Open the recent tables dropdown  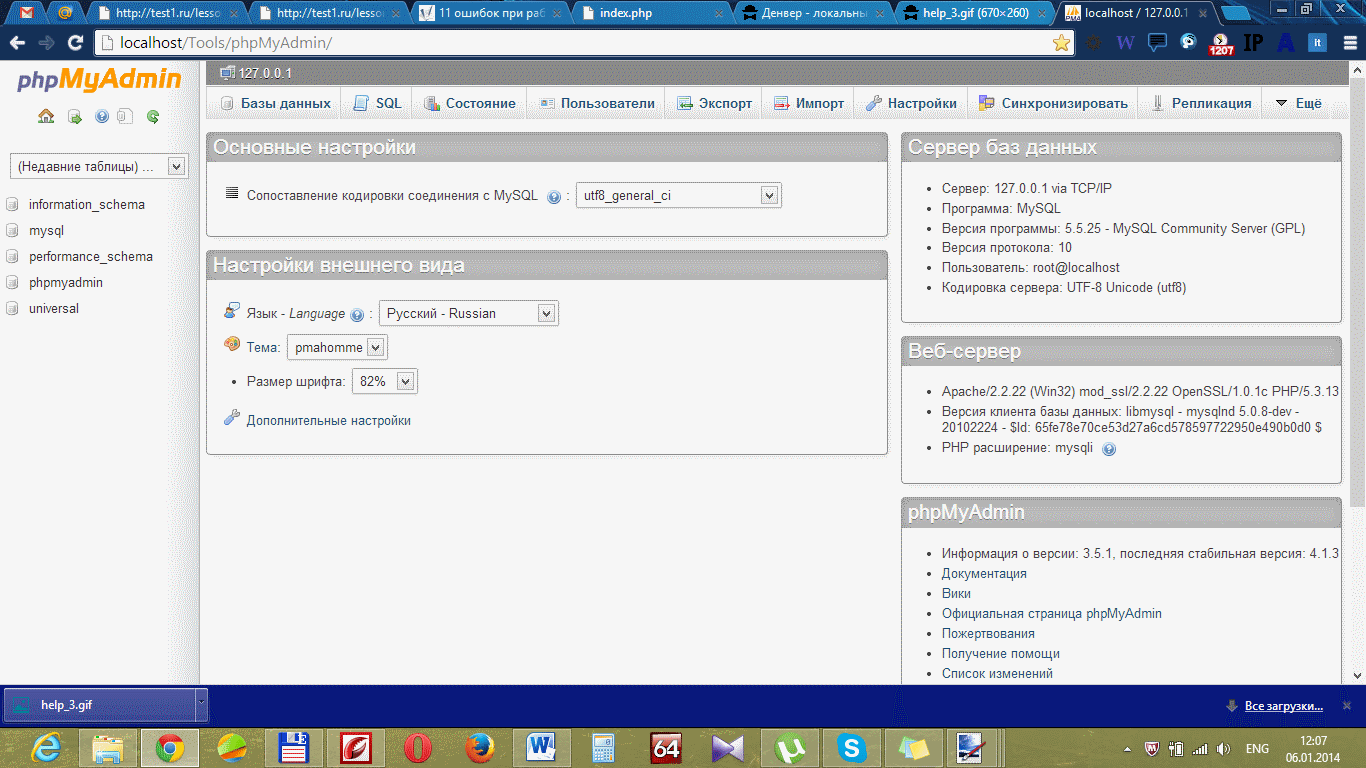(98, 166)
